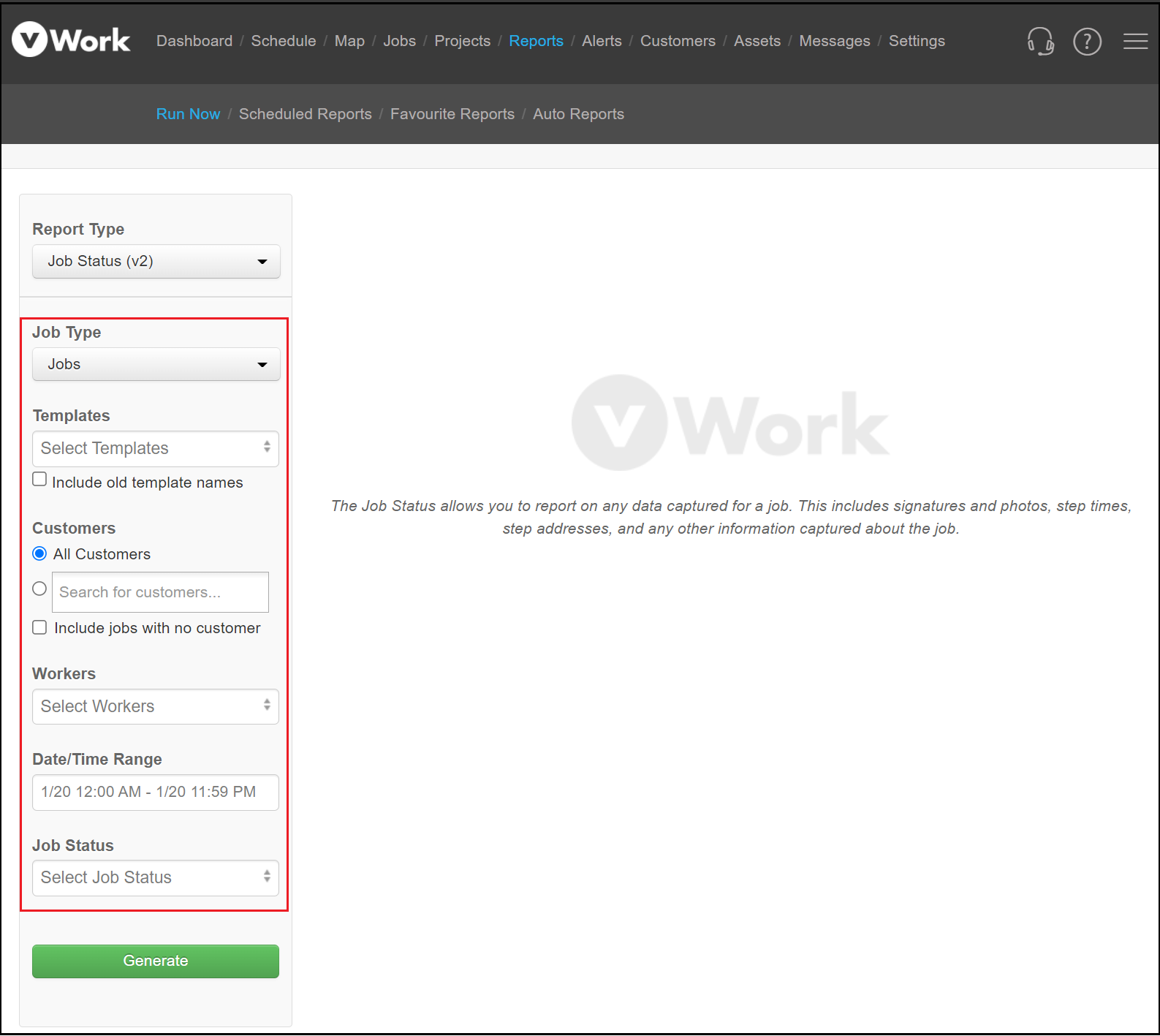
Task: Open the Select Job Status dropdown
Action: [x=156, y=878]
